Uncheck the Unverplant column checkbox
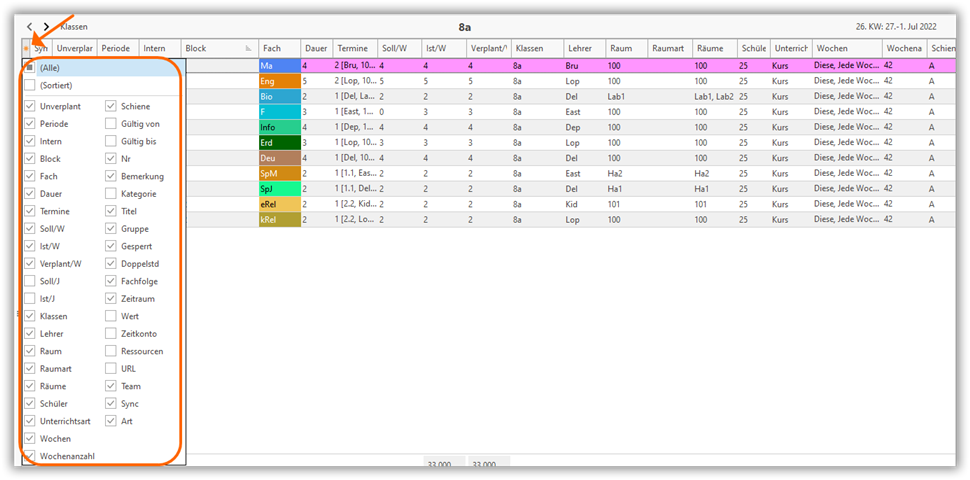Screen dimensions: 970x480 [x=30, y=106]
